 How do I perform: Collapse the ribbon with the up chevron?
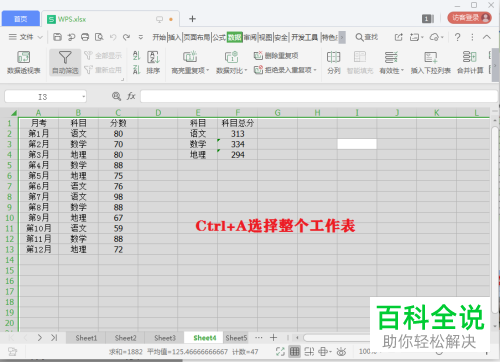pyautogui.click(x=487, y=37)
